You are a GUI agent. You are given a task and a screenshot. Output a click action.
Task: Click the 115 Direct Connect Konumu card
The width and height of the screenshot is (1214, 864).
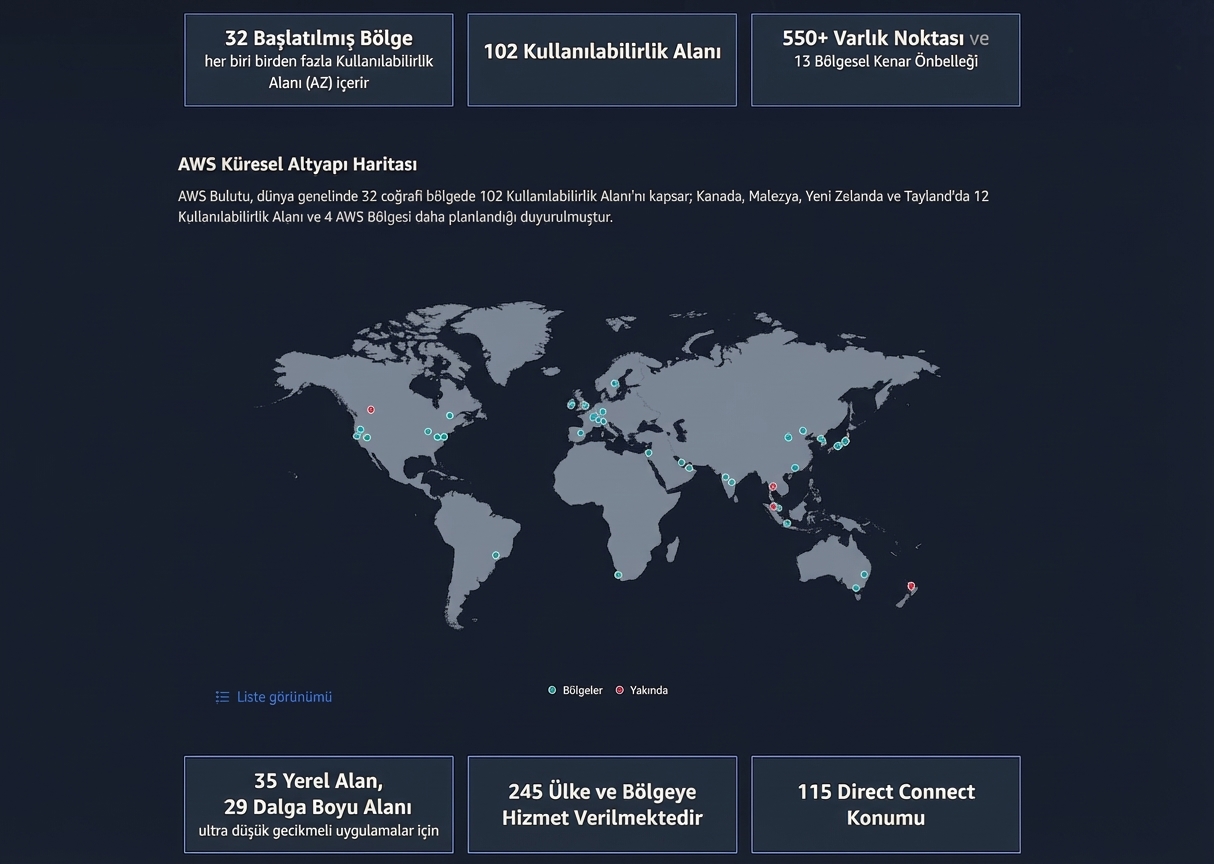(x=885, y=804)
